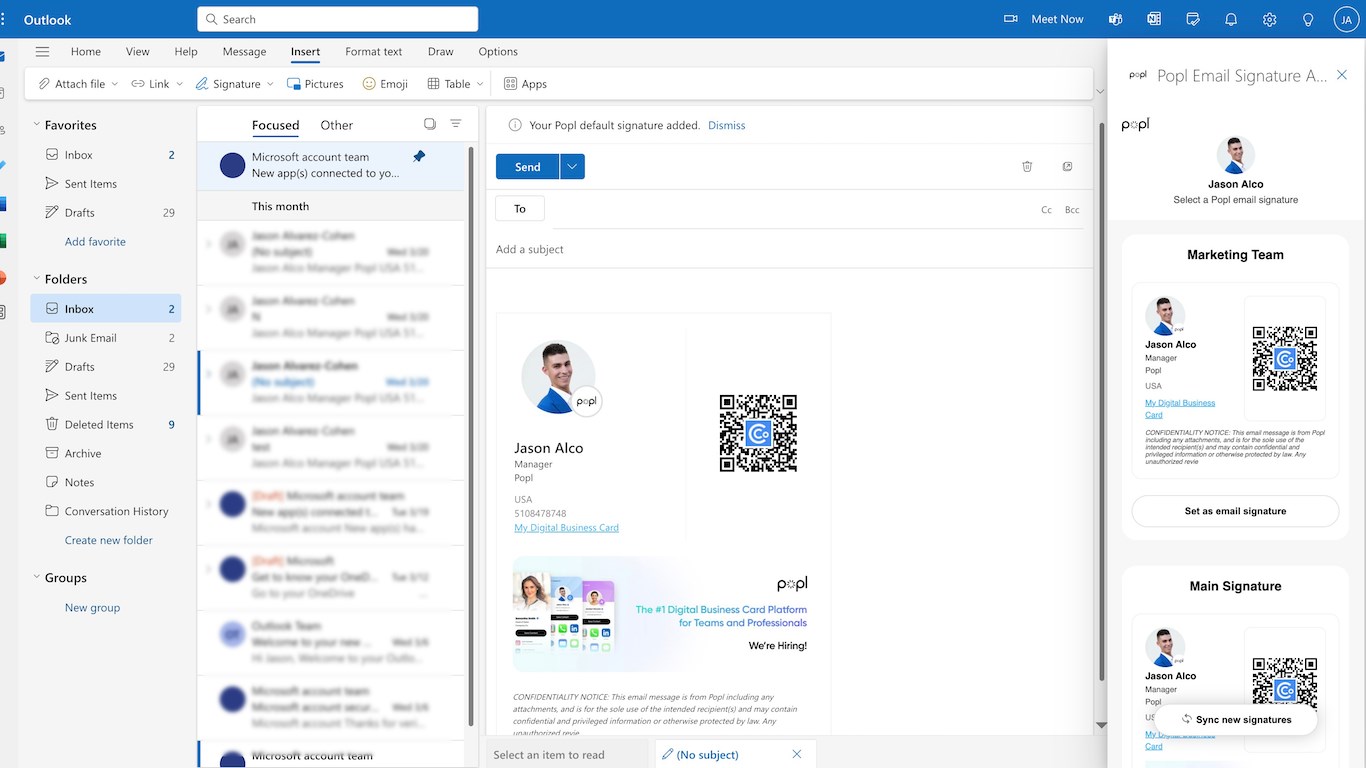Open My Digital Business Card link in draft

[x=567, y=528]
